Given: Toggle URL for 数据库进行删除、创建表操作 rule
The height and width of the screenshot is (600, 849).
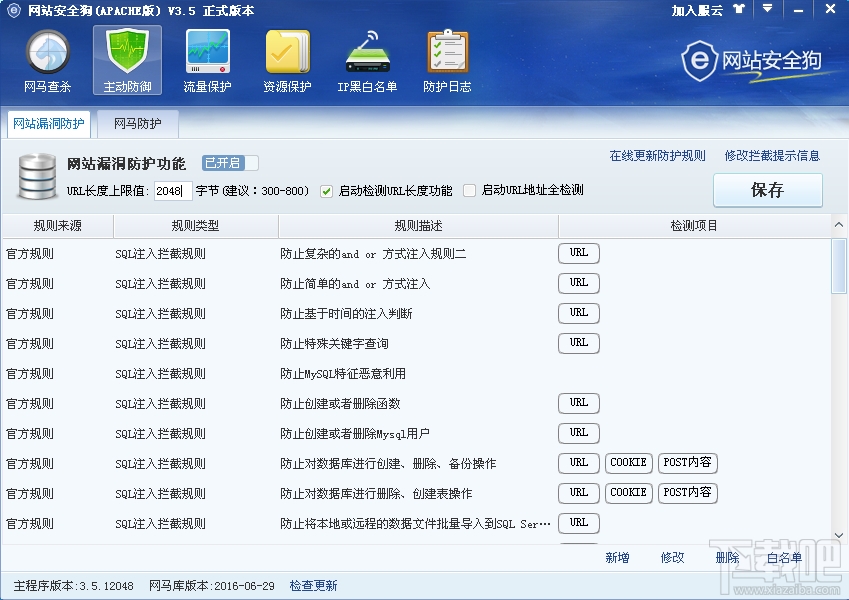Looking at the screenshot, I should 579,493.
